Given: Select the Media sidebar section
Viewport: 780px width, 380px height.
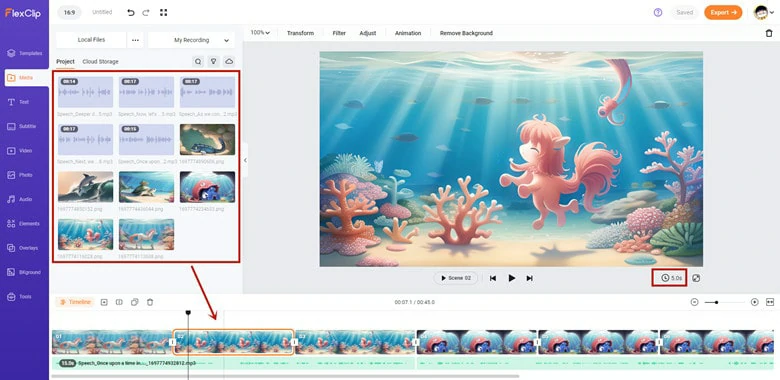Looking at the screenshot, I should point(26,78).
